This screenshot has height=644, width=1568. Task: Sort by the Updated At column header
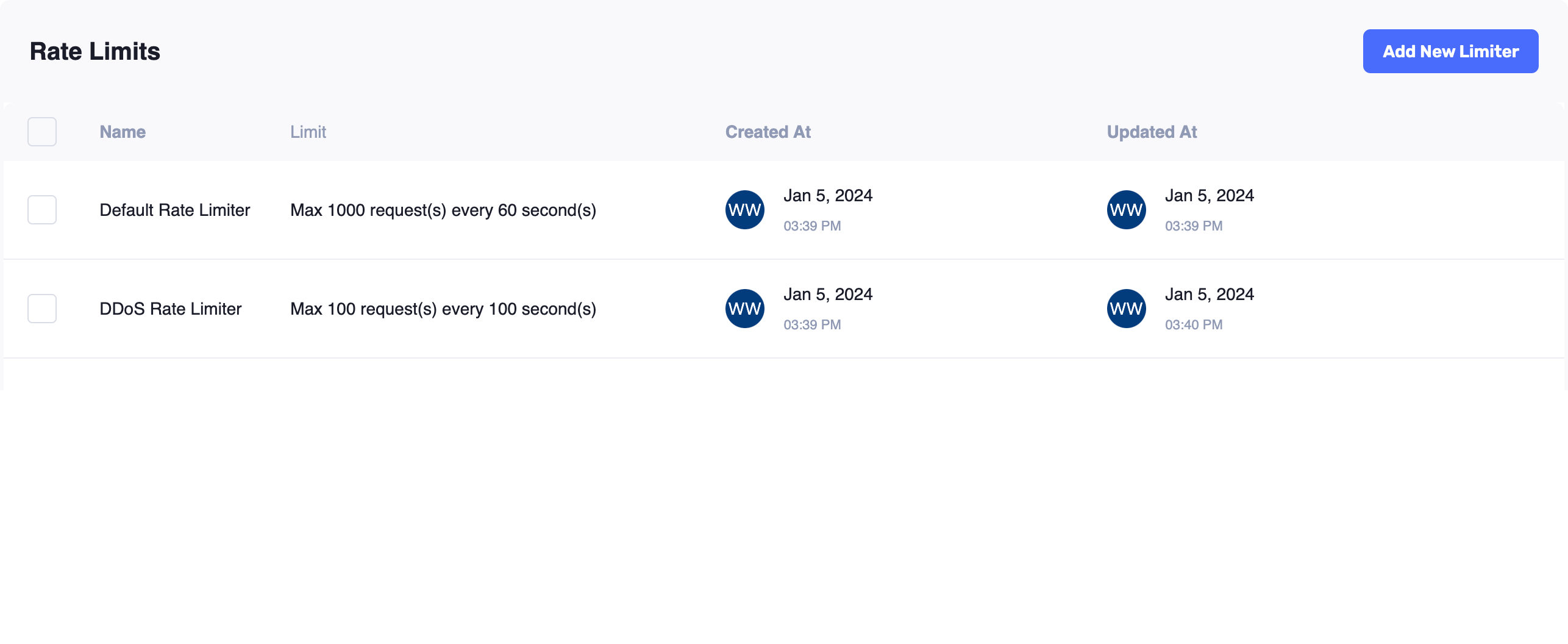coord(1152,132)
